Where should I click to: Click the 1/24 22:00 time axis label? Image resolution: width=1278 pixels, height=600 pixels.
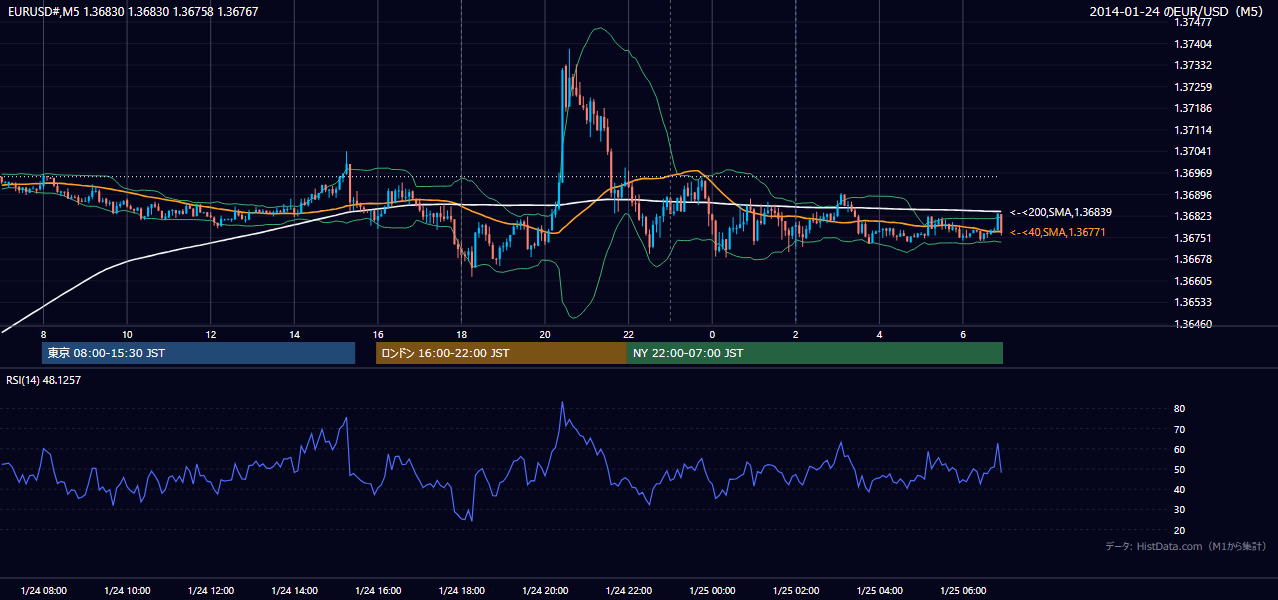pos(629,591)
